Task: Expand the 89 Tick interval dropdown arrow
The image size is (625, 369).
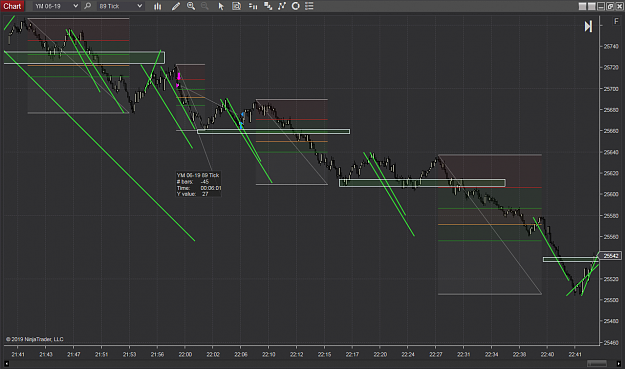Action: 140,6
